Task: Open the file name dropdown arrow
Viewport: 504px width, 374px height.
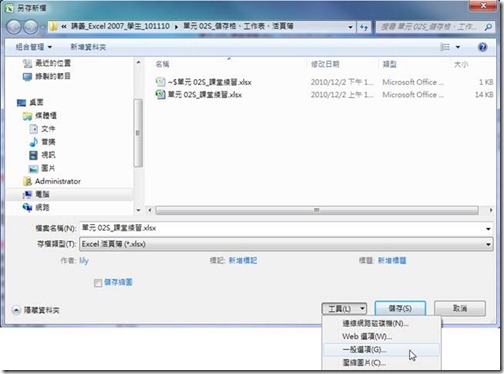Action: pyautogui.click(x=488, y=229)
